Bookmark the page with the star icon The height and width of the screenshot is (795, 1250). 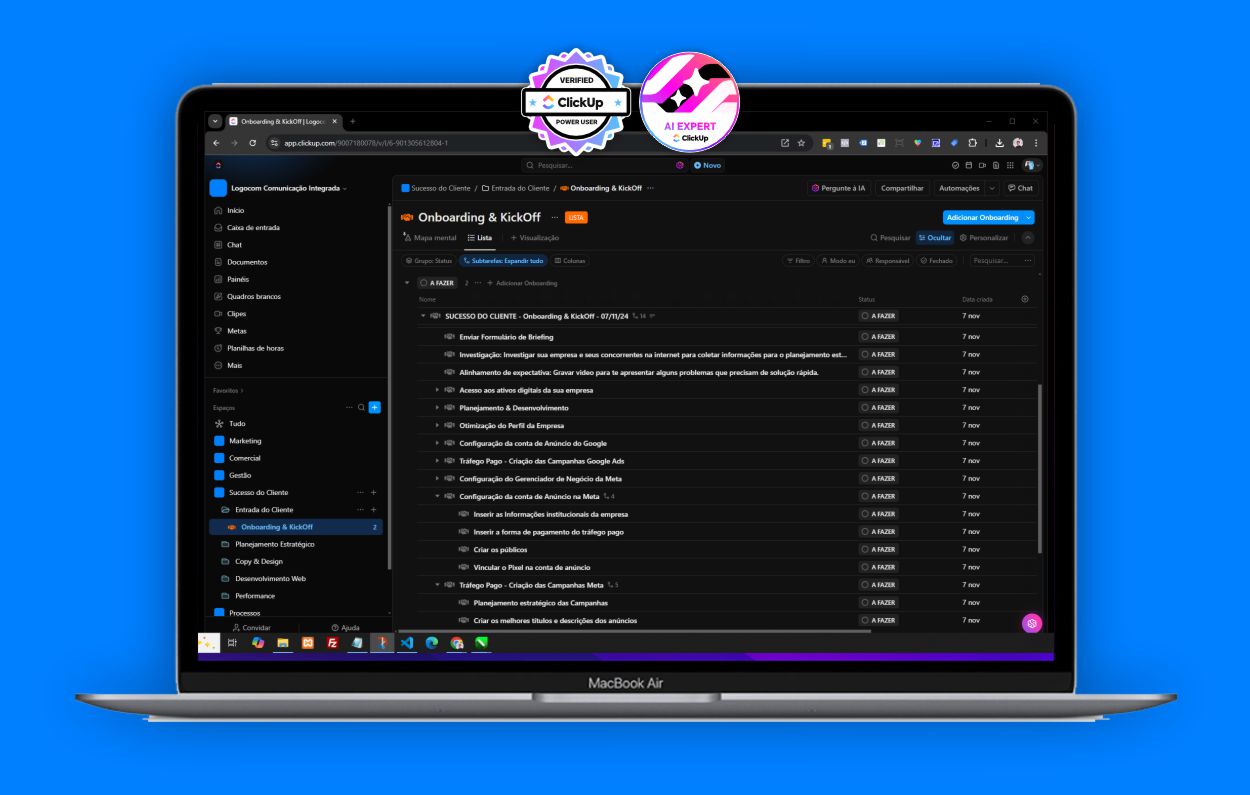(801, 143)
